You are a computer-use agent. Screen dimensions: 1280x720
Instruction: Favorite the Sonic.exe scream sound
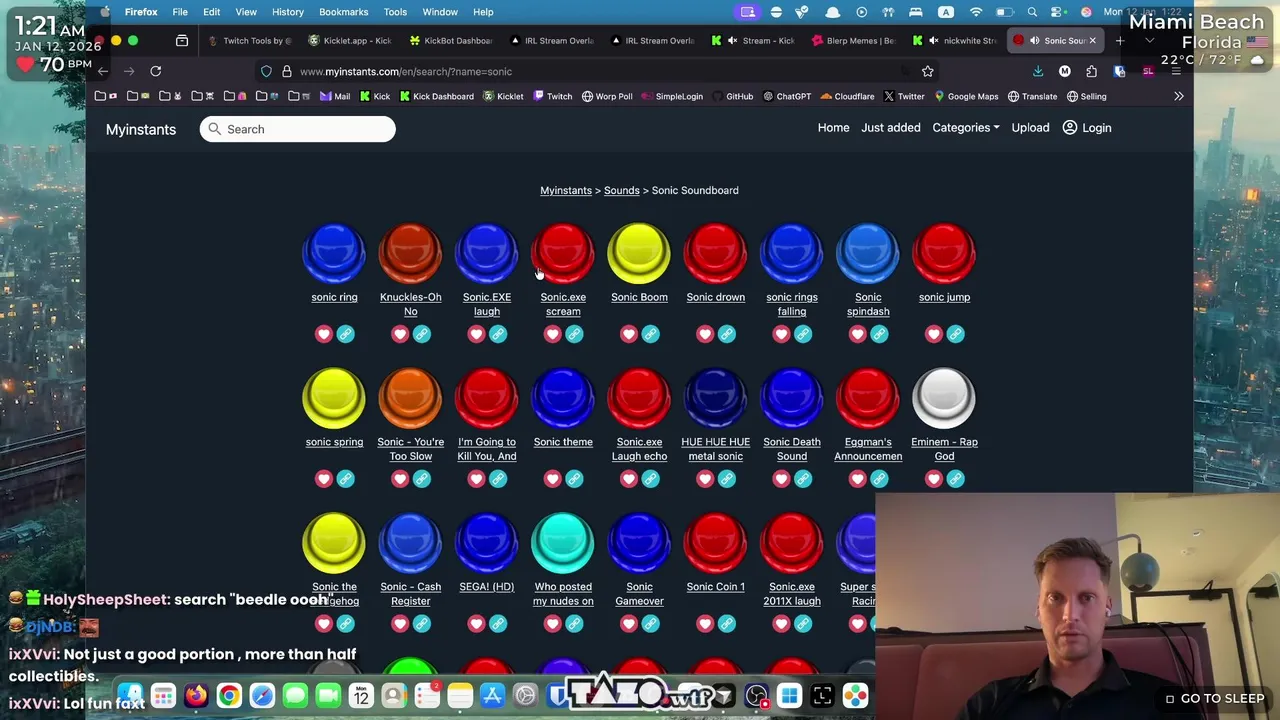[x=552, y=334]
